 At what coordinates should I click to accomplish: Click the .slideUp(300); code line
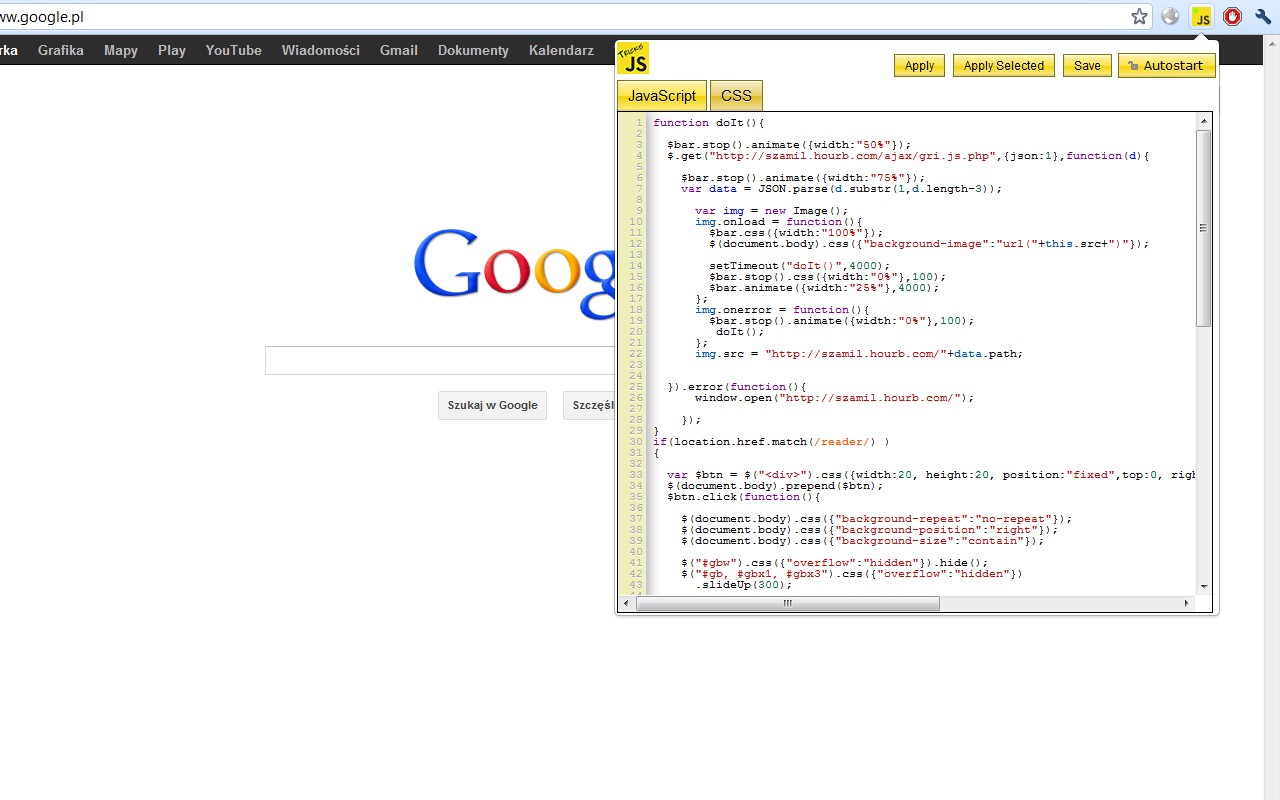pos(744,585)
